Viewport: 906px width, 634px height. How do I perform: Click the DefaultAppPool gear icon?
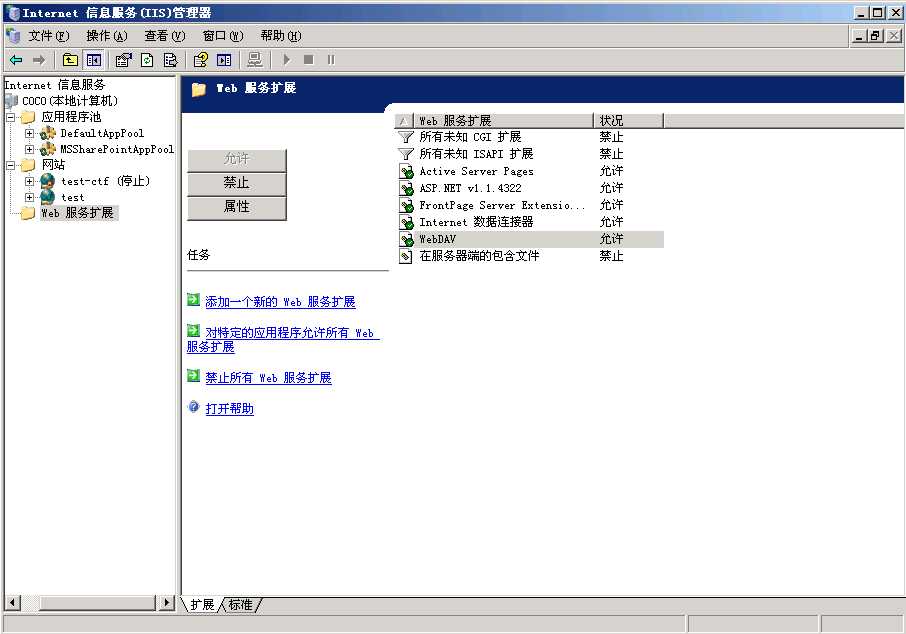(47, 134)
